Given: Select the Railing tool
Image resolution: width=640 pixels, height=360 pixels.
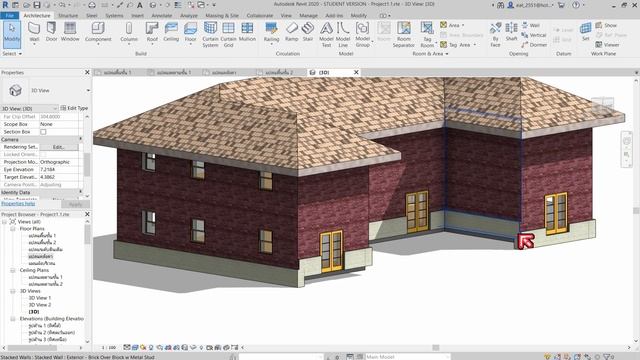Looking at the screenshot, I should point(271,32).
